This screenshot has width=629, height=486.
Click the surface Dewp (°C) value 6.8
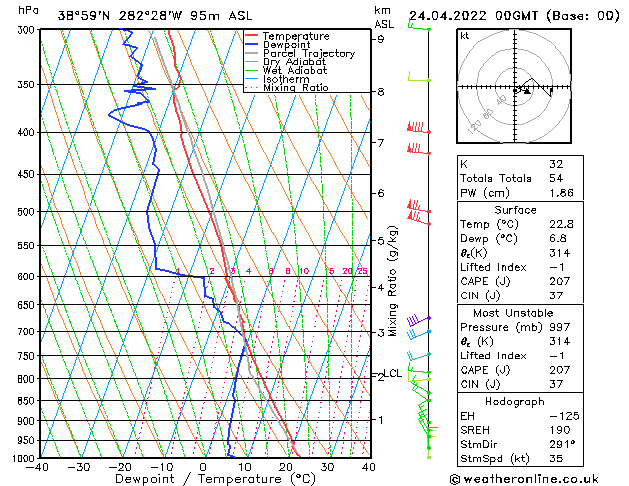558,239
